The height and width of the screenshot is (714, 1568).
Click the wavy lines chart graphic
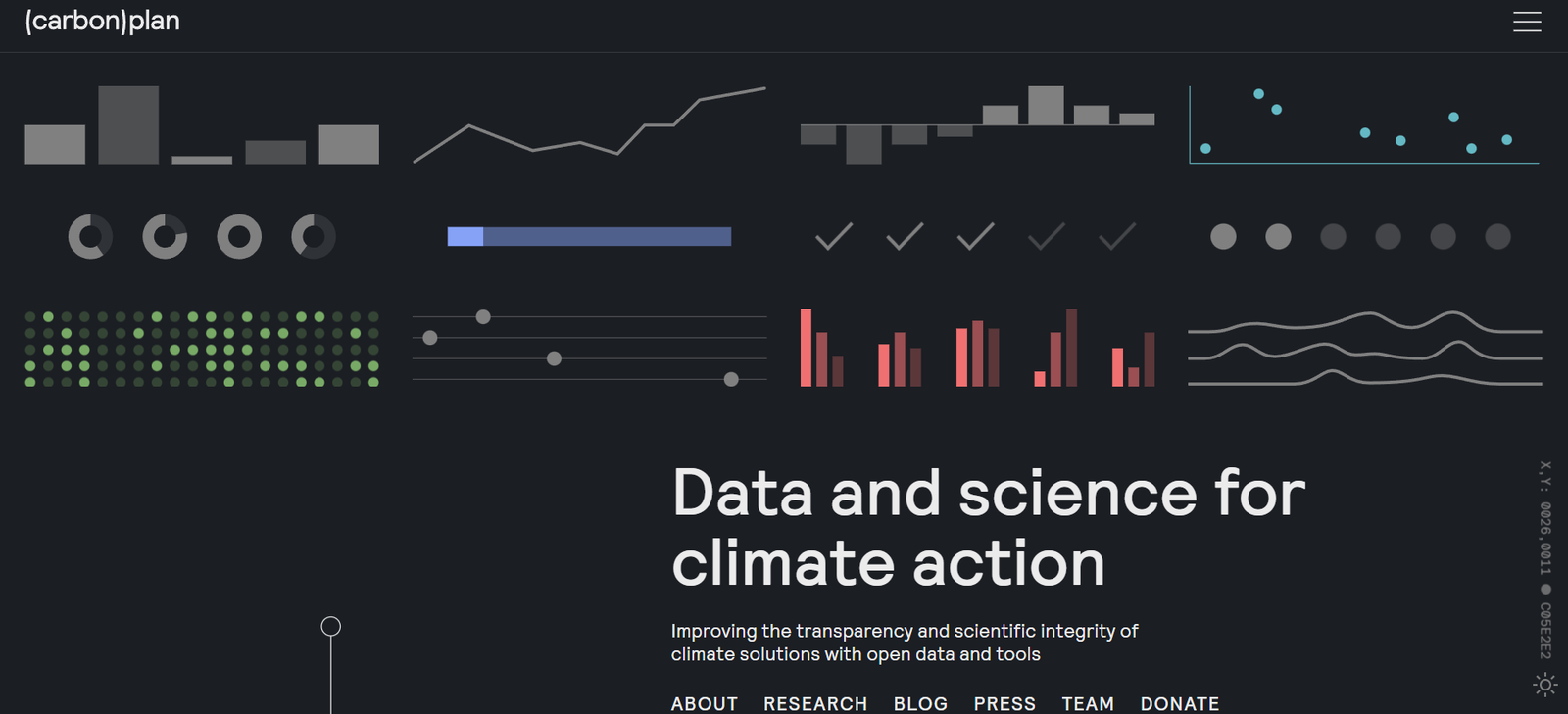[x=1364, y=349]
